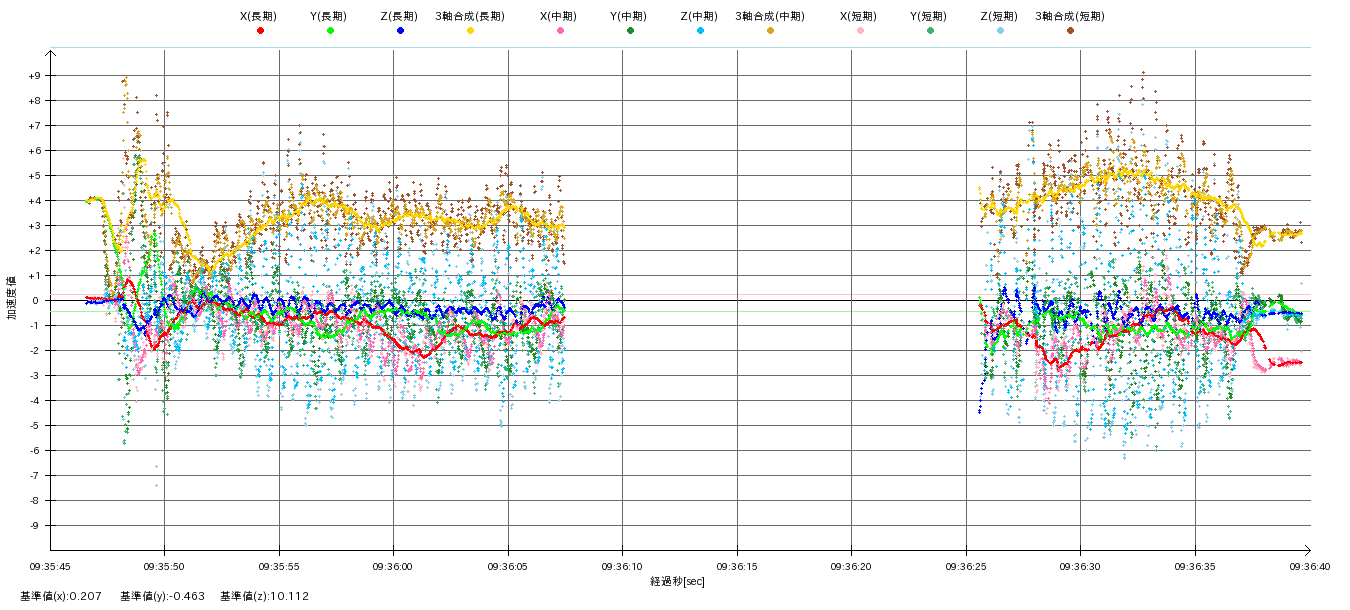Viewport: 1350px width, 610px height.
Task: Toggle the X(短期) series legend label
Action: click(x=859, y=16)
